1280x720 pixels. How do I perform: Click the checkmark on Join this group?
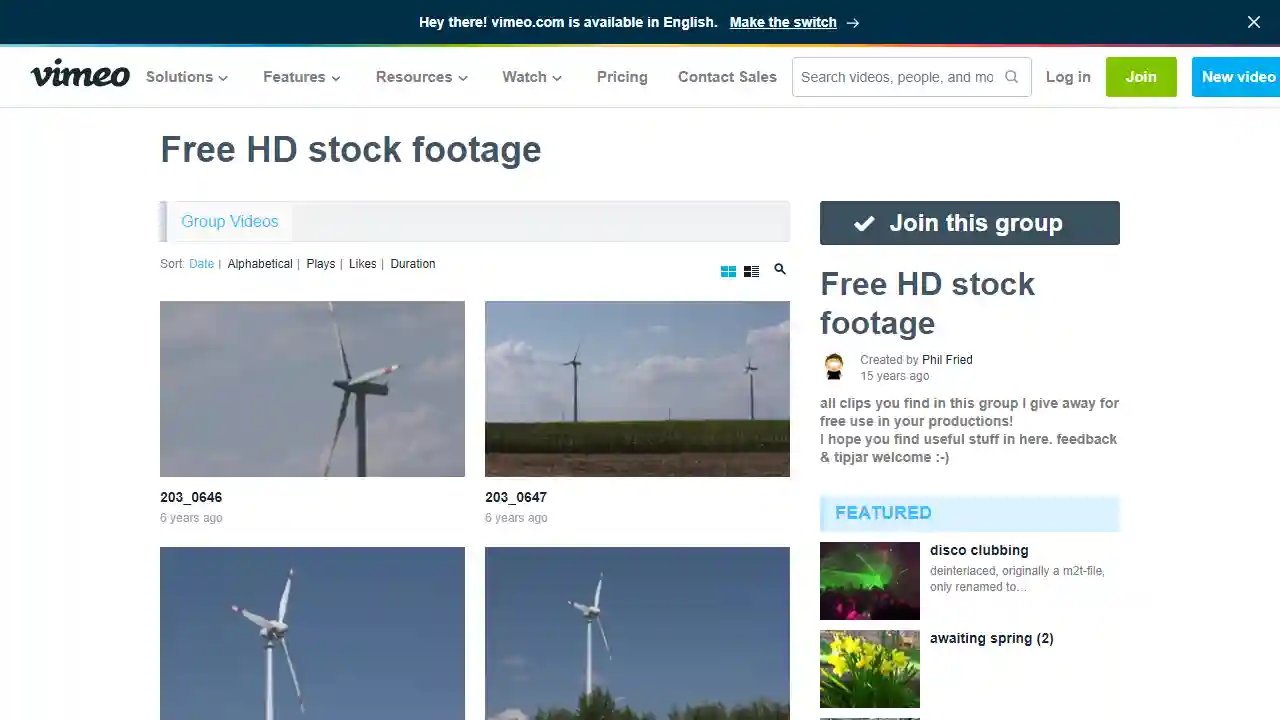point(864,223)
